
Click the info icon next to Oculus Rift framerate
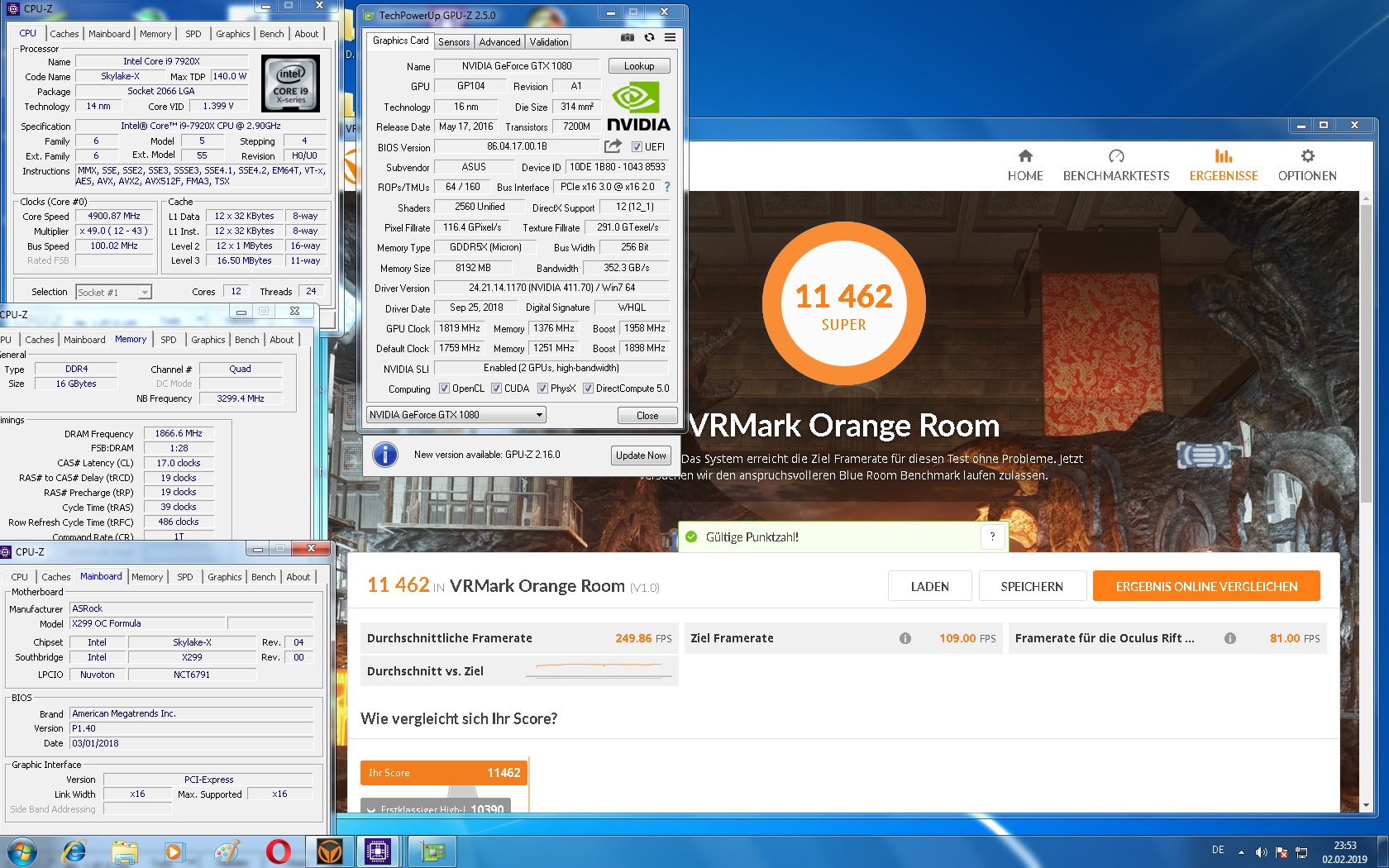[x=1230, y=638]
